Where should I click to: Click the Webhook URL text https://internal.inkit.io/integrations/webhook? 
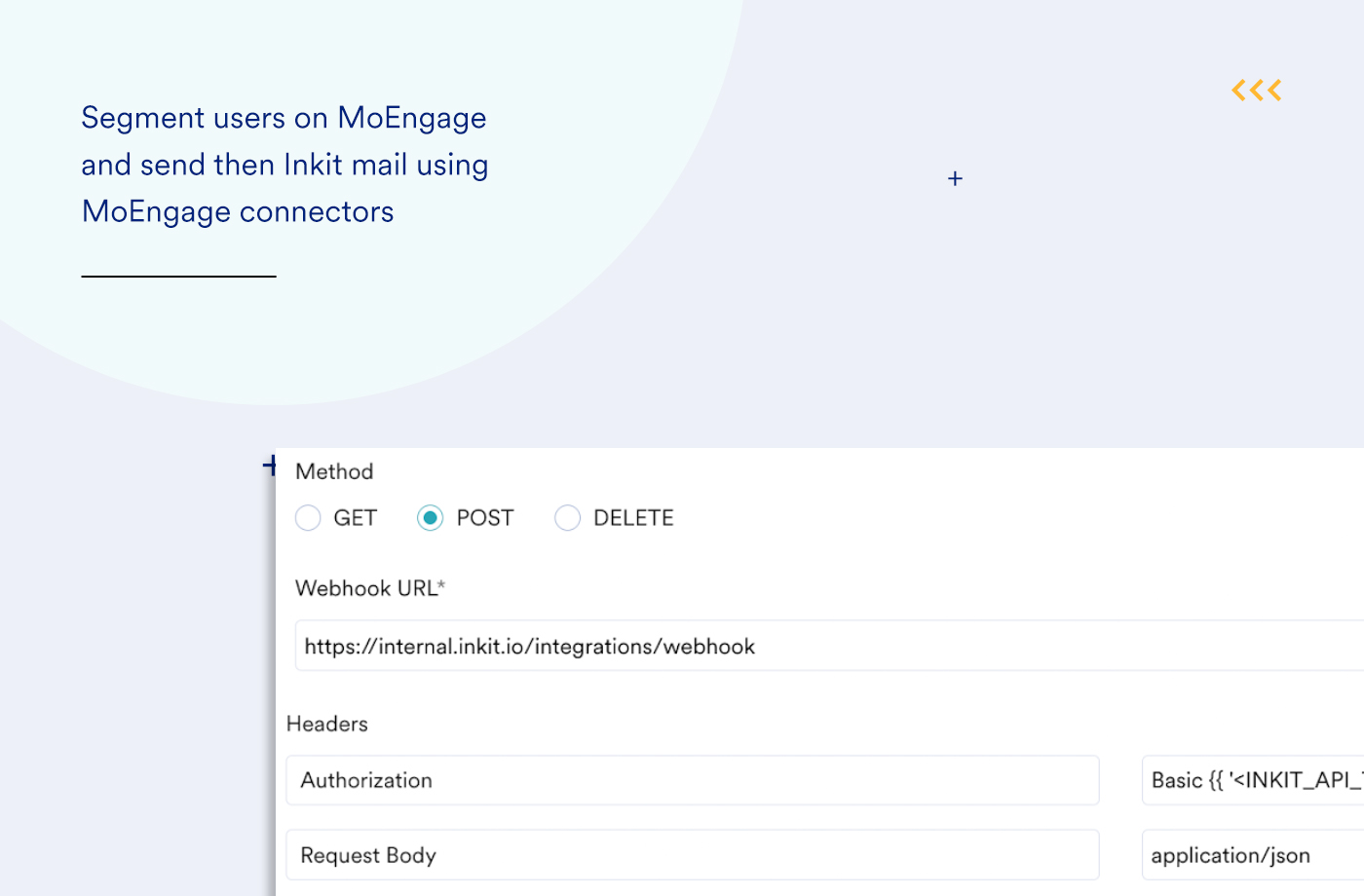pos(530,645)
